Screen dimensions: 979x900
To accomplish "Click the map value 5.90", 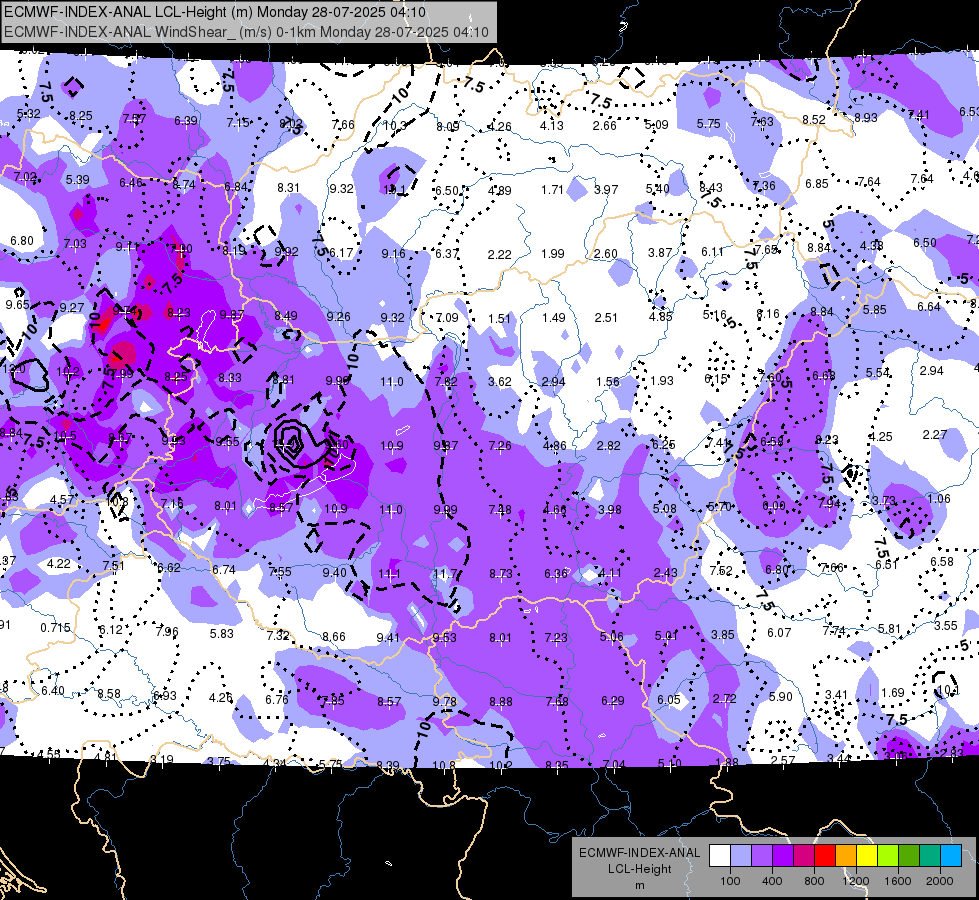I will pyautogui.click(x=780, y=696).
